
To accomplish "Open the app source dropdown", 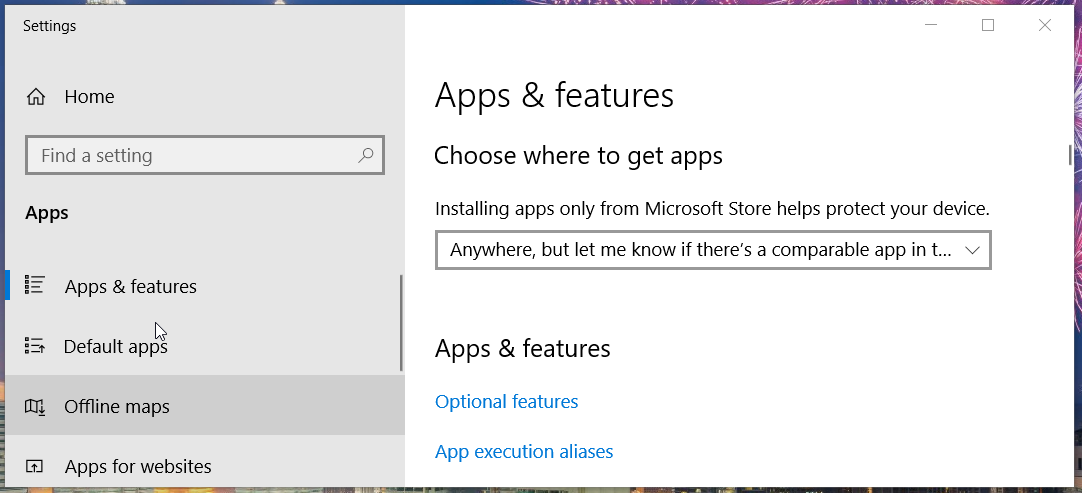I will coord(713,250).
